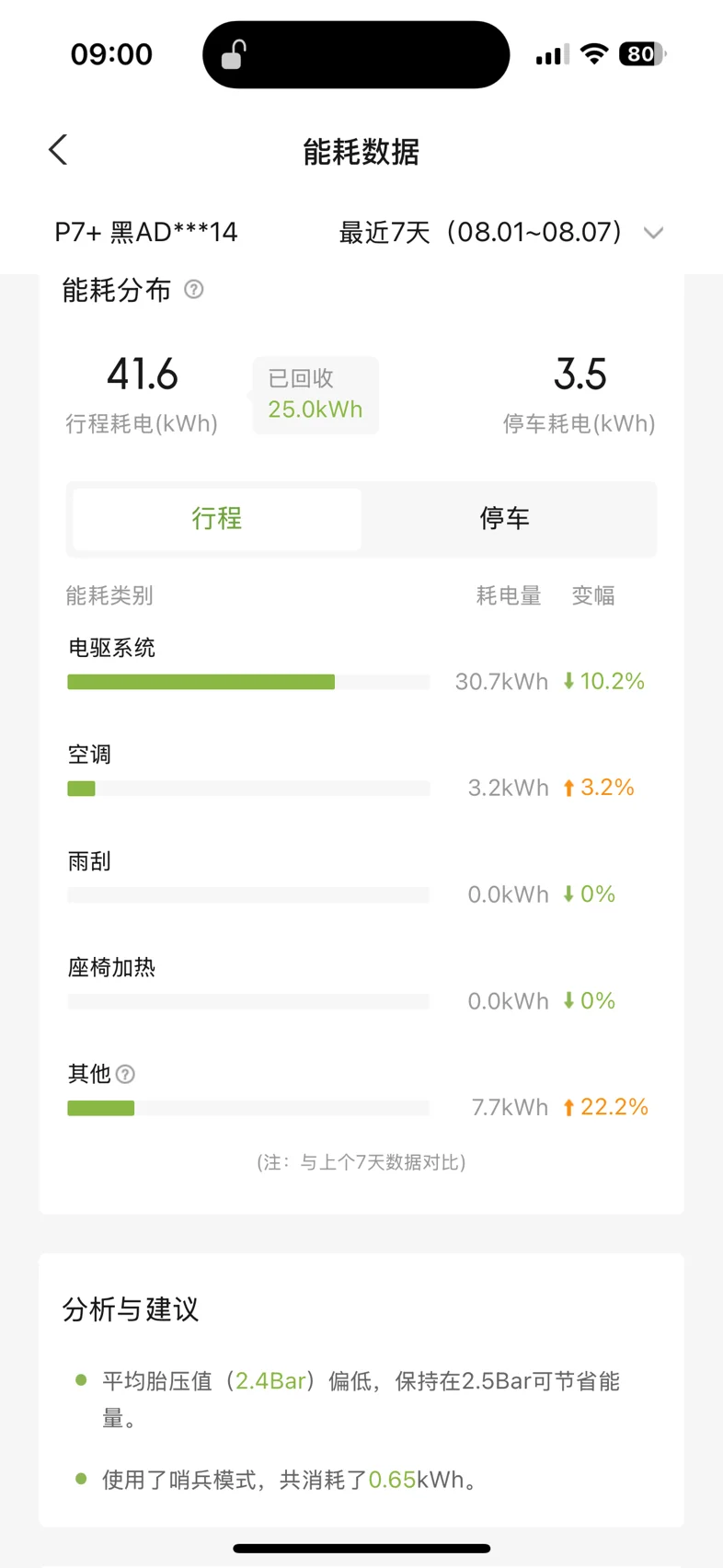The height and width of the screenshot is (1568, 723).
Task: Tap the 空调 consumption bar
Action: pyautogui.click(x=248, y=789)
